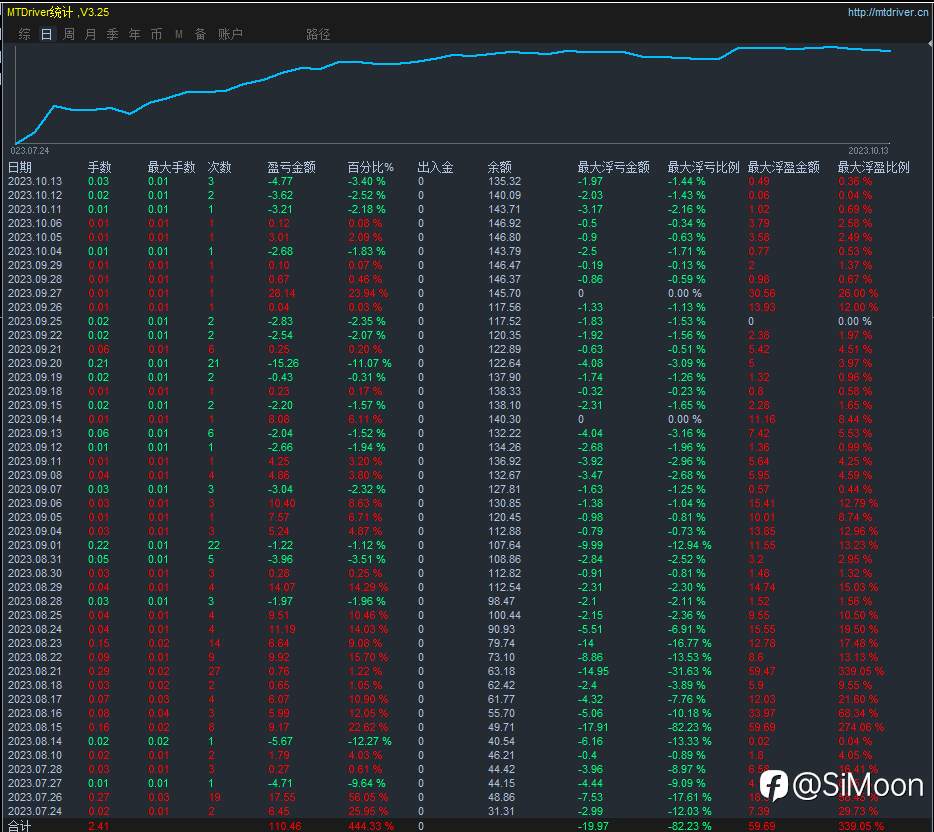Click the 余额 column header

[500, 167]
